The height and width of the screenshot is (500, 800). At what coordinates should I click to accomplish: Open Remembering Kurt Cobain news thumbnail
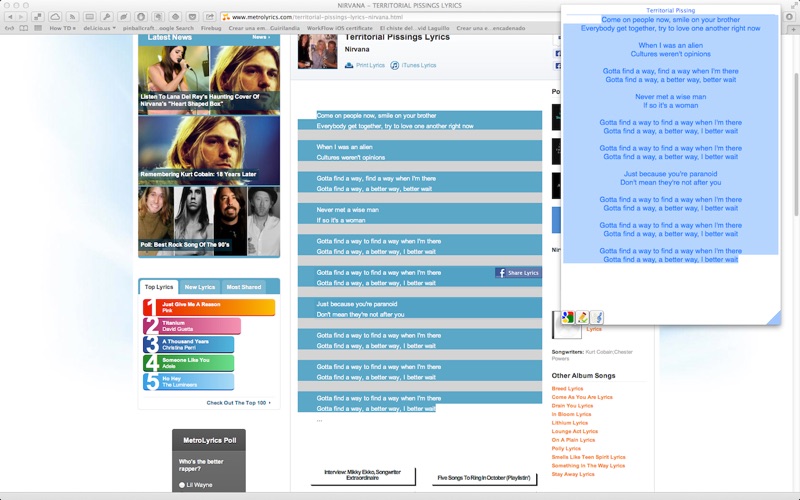click(209, 150)
